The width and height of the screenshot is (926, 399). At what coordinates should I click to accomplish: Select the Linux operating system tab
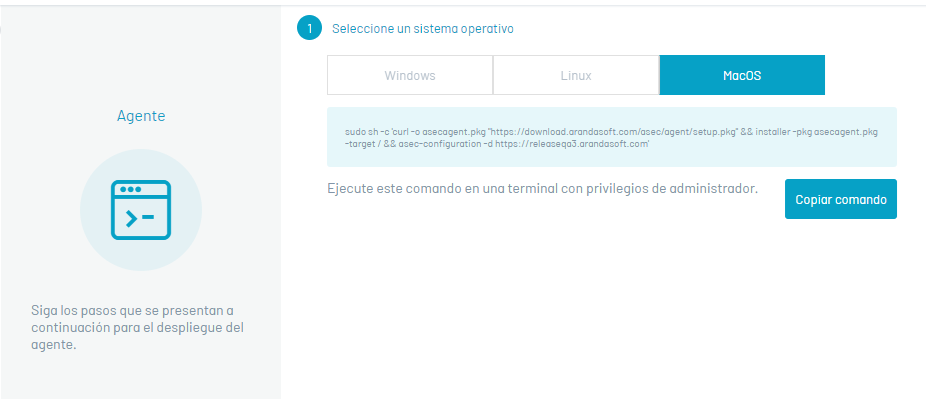pyautogui.click(x=576, y=75)
